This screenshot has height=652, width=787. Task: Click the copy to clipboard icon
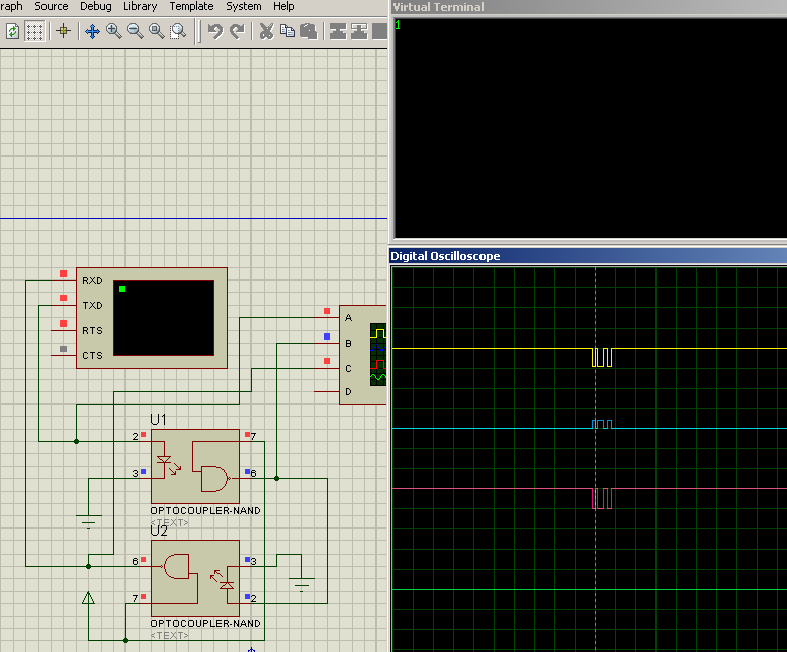(x=287, y=31)
